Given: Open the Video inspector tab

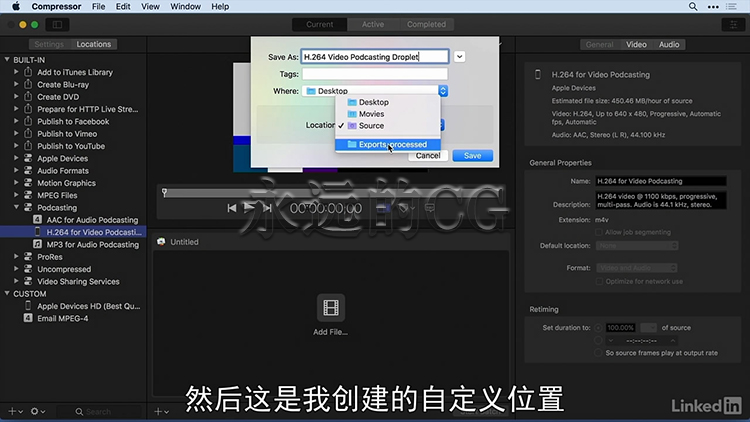Looking at the screenshot, I should [636, 44].
